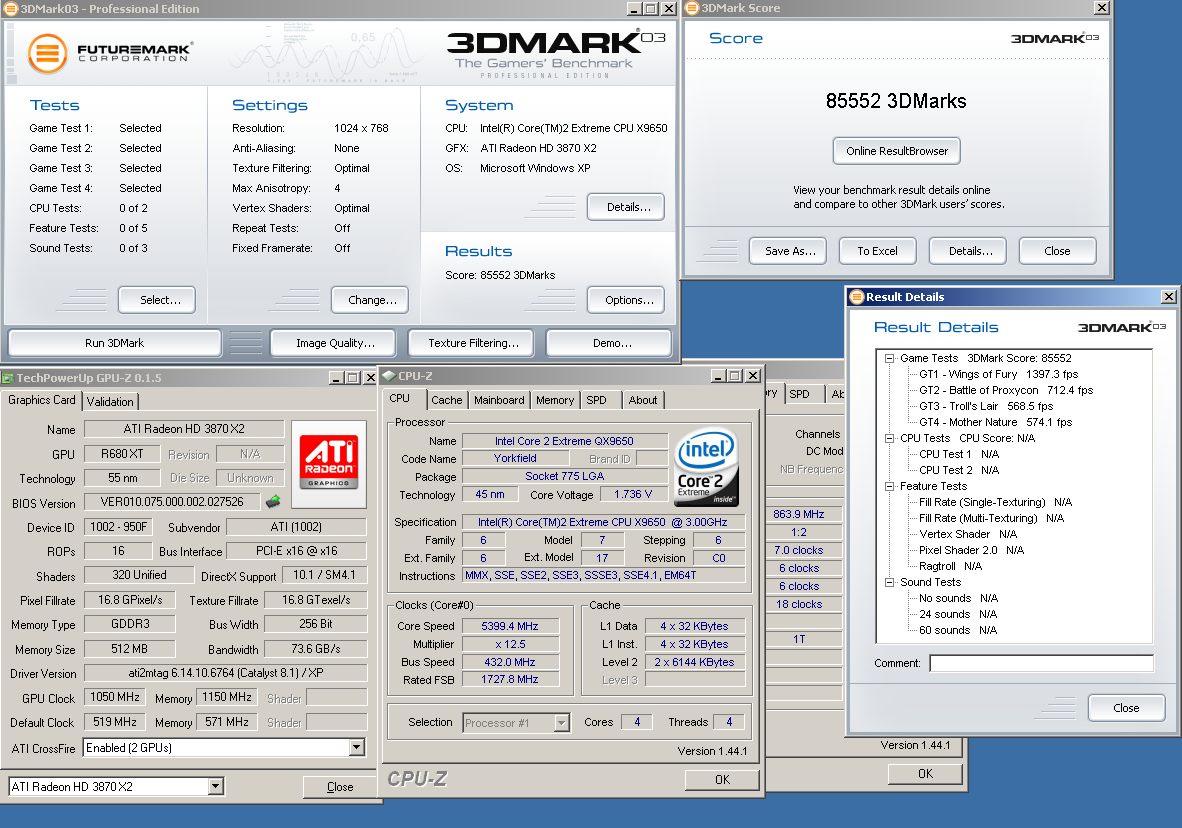The height and width of the screenshot is (828, 1182).
Task: Click the CPU-Z Instructions value field
Action: (x=603, y=575)
